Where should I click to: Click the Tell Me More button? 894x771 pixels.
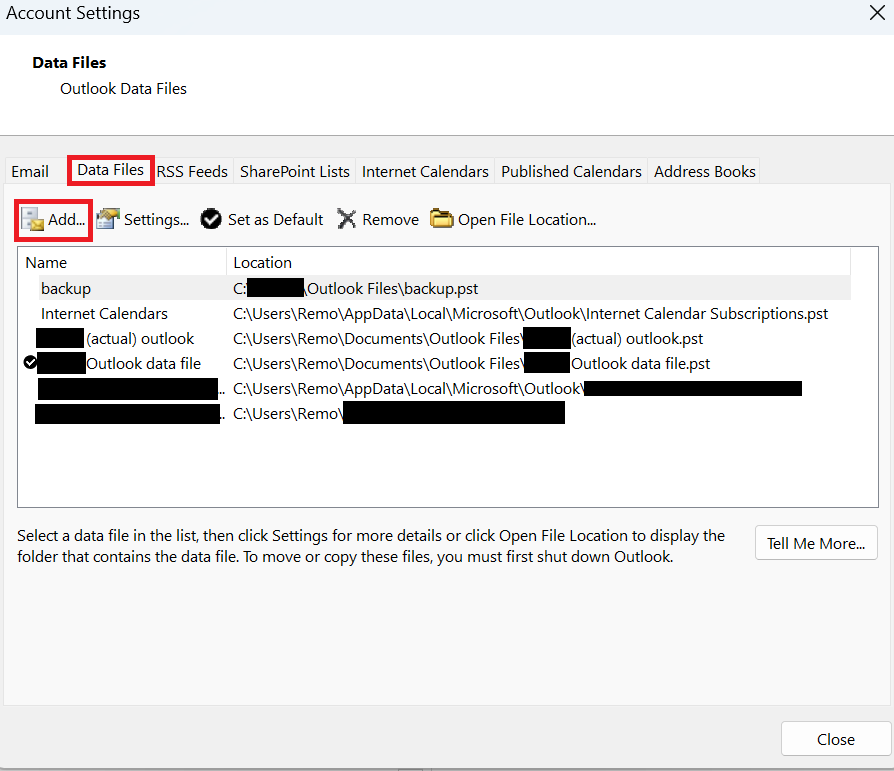[x=816, y=542]
